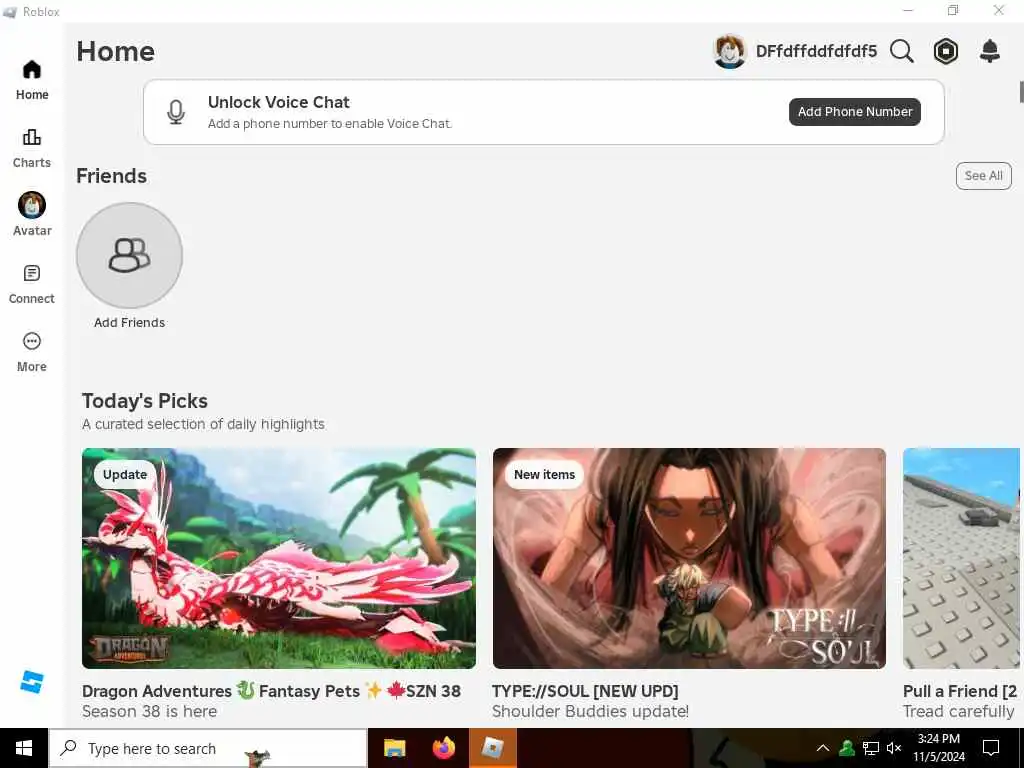Click the Unlock Voice Chat heading

pyautogui.click(x=279, y=102)
